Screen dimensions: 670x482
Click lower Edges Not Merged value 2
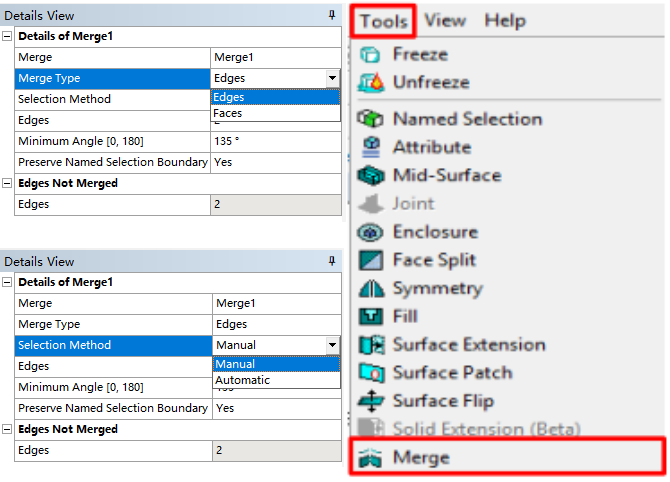point(276,450)
